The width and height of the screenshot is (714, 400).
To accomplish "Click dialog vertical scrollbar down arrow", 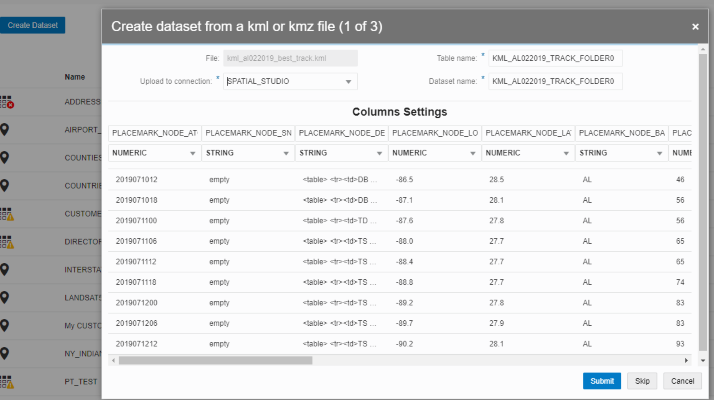I will (x=703, y=360).
